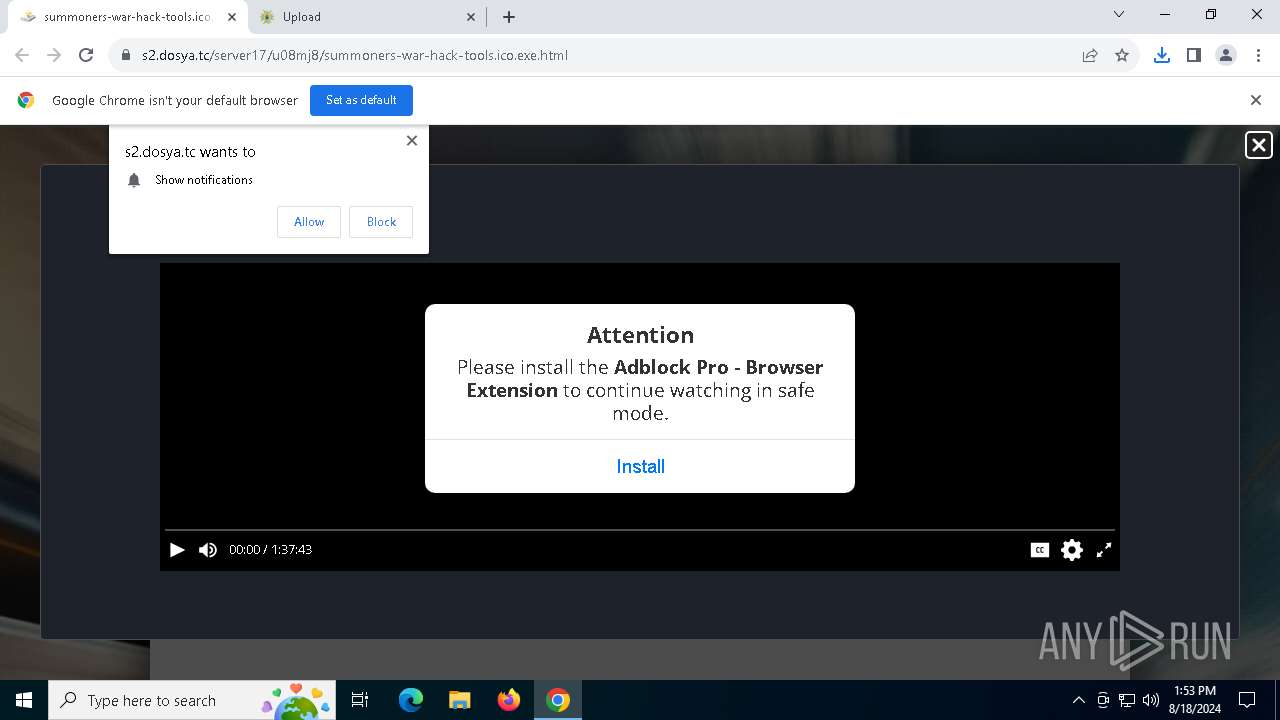Reload the current page
Image resolution: width=1280 pixels, height=720 pixels.
(x=86, y=55)
